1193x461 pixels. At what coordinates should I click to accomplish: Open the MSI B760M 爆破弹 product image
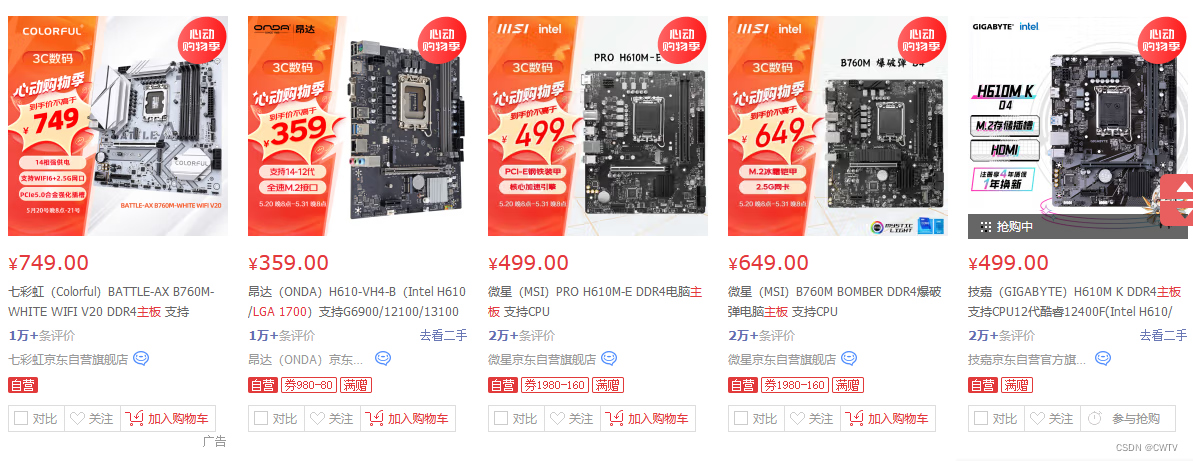[x=838, y=126]
